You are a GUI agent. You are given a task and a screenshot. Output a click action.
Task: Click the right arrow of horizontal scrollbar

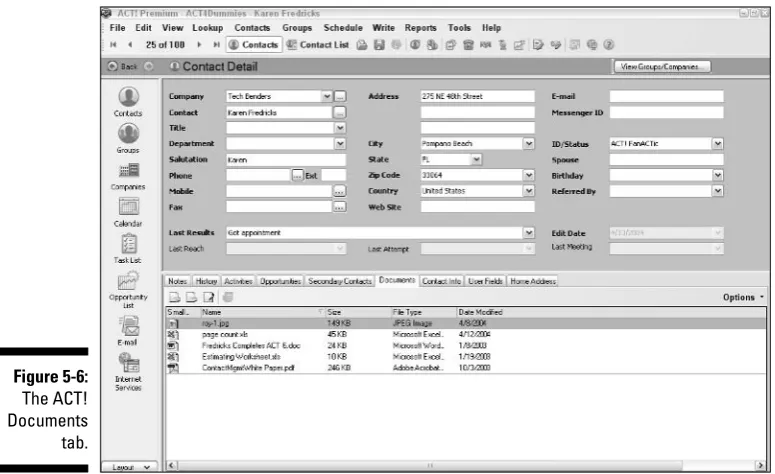760,466
